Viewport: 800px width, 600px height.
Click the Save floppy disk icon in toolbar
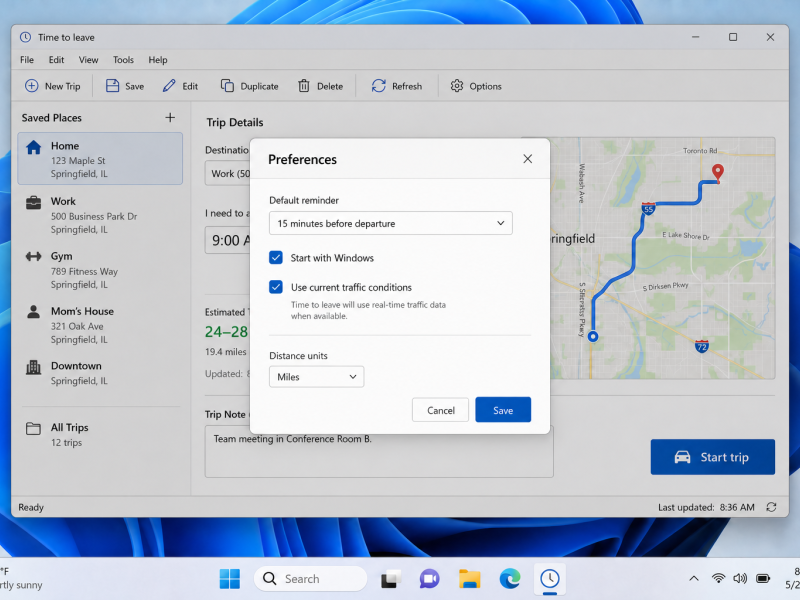coord(112,86)
